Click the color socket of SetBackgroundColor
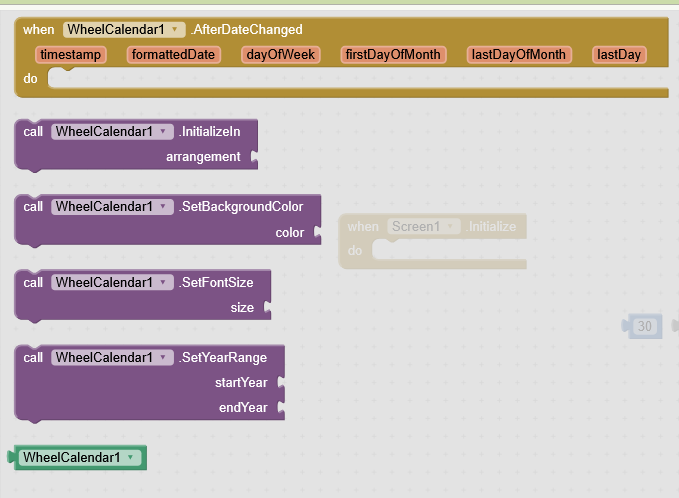 [290, 232]
